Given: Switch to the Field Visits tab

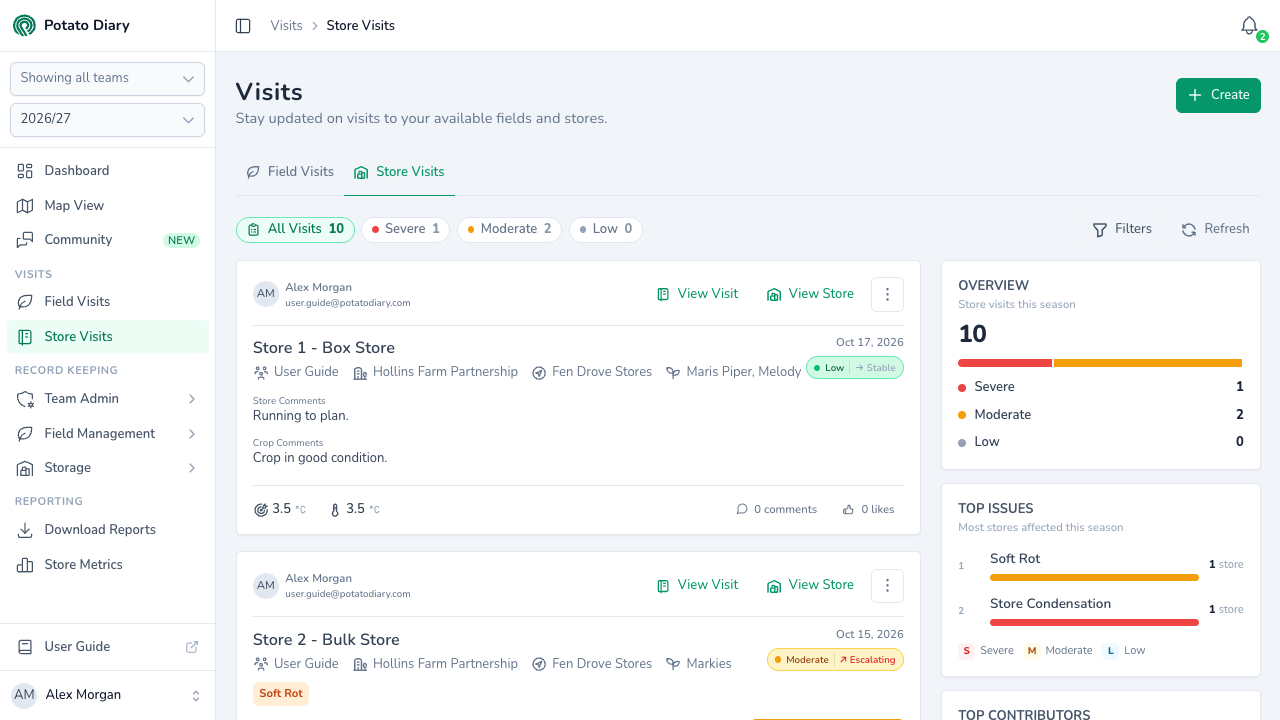Looking at the screenshot, I should pyautogui.click(x=290, y=172).
